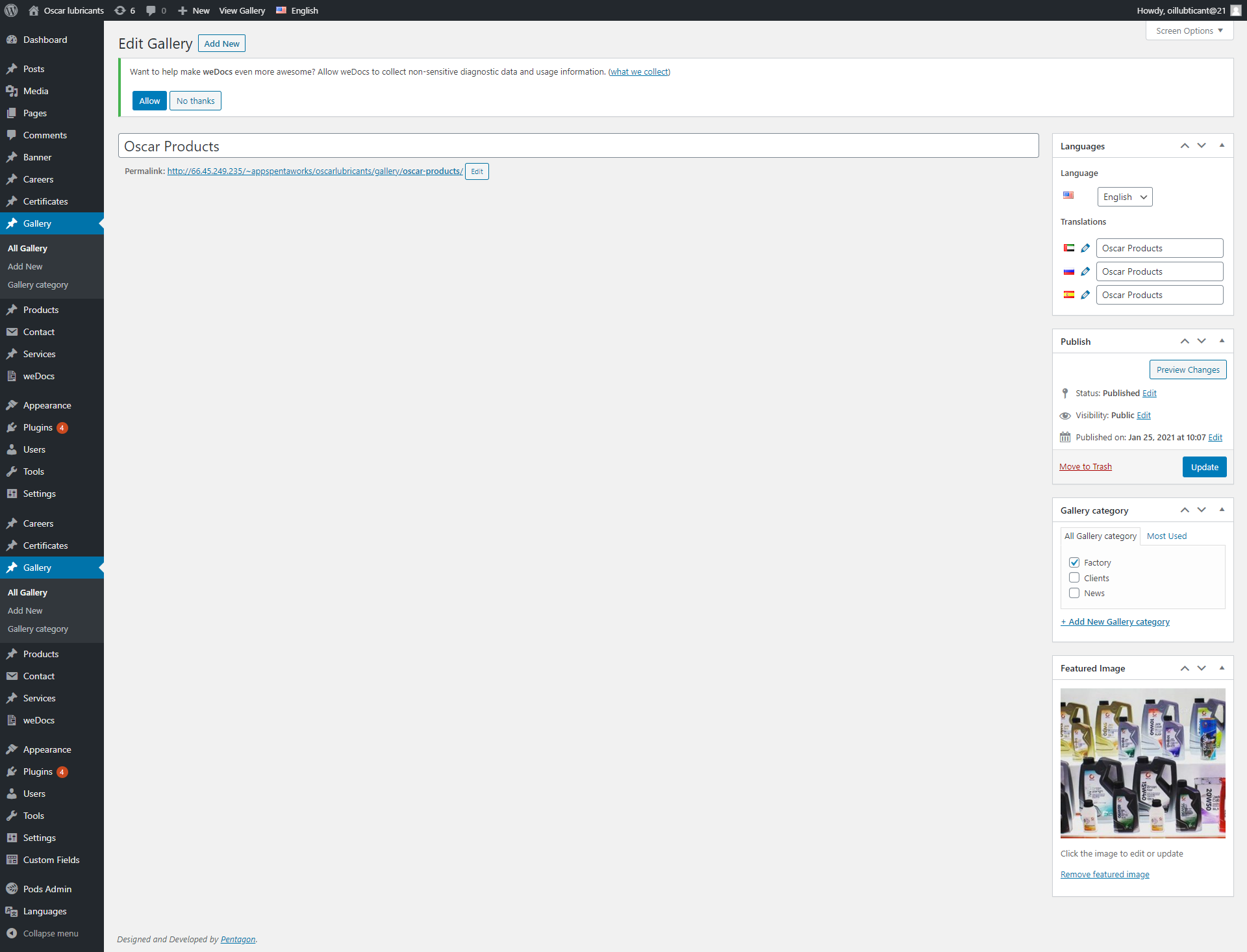Screen dimensions: 1247x952
Task: Edit the Arabic translation pencil icon
Action: (1085, 248)
